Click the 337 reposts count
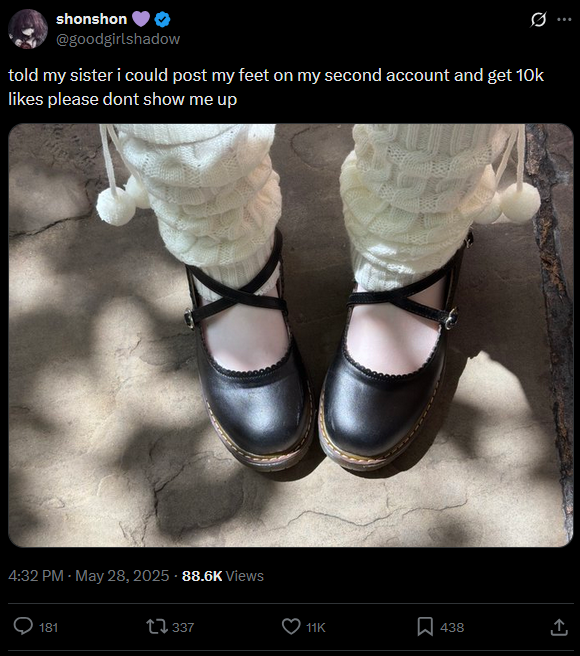This screenshot has width=580, height=656. (183, 627)
